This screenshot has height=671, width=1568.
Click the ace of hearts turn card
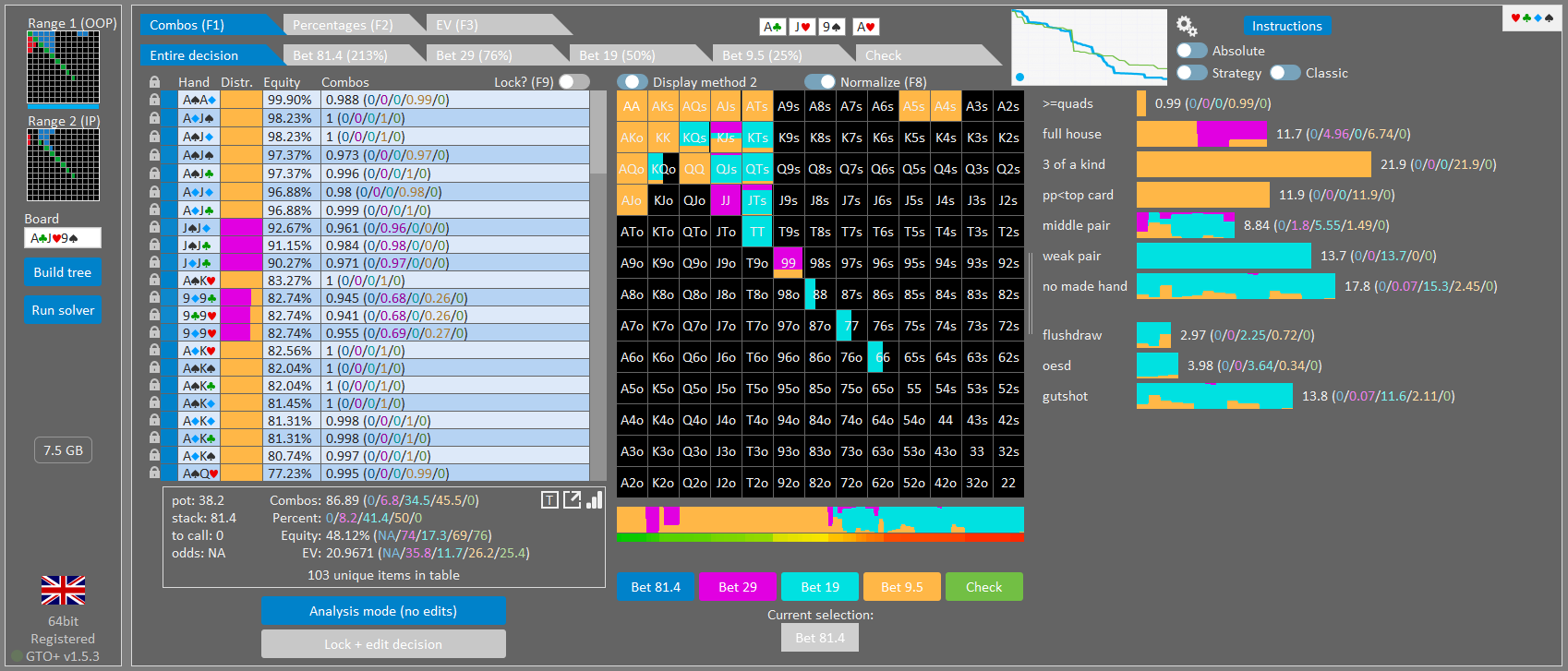[865, 27]
